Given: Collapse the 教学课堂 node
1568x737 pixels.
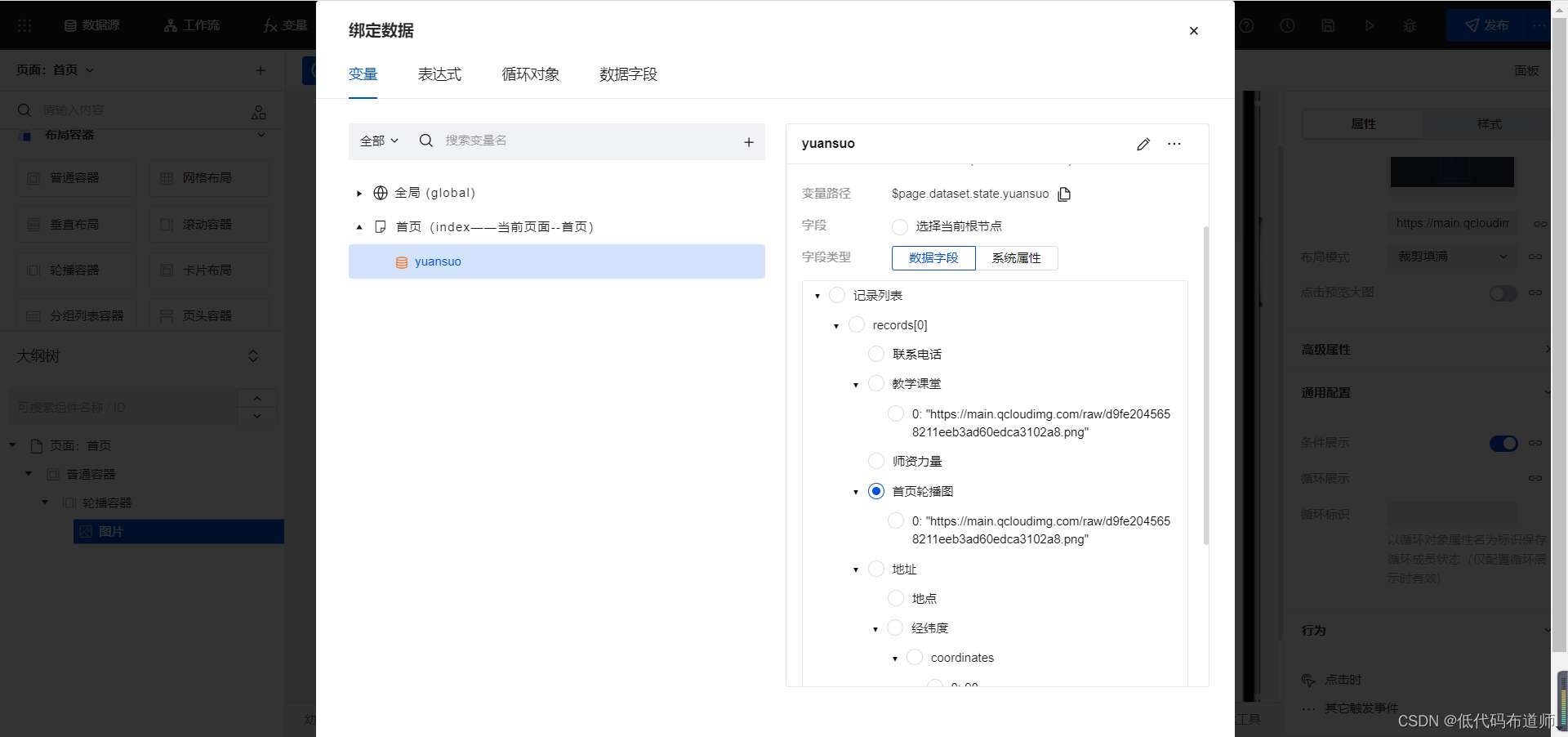Looking at the screenshot, I should click(856, 385).
